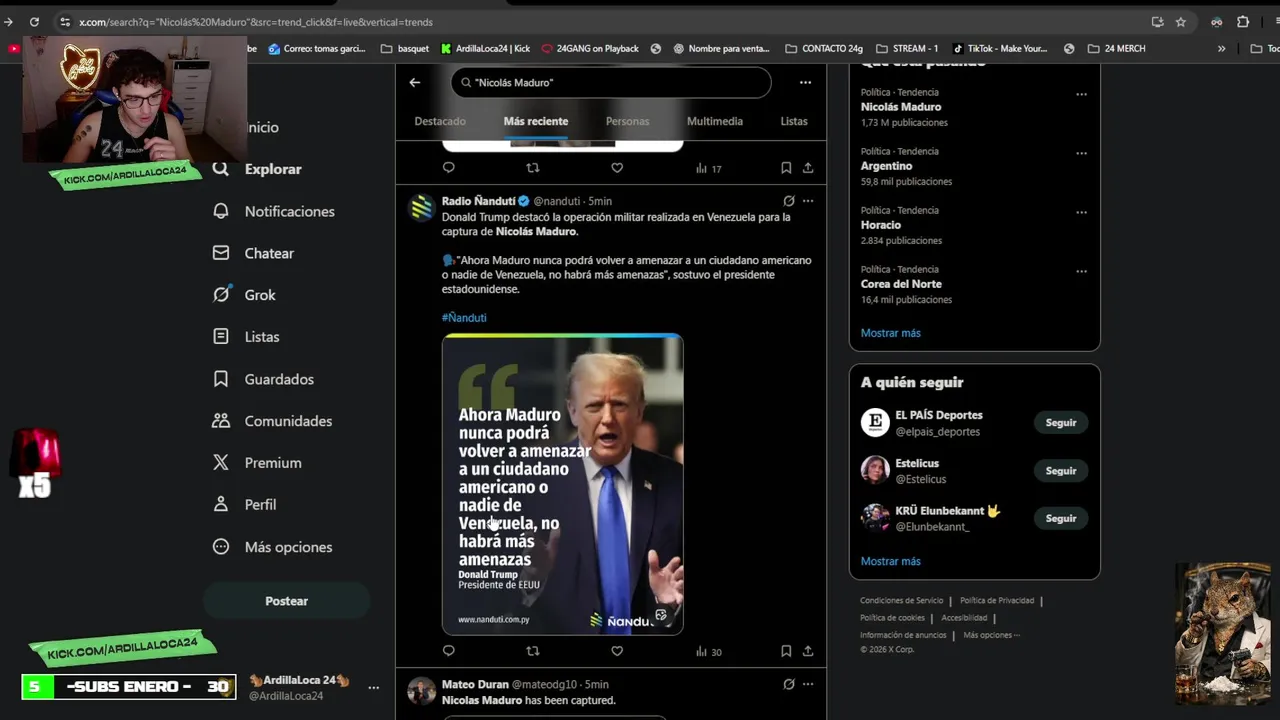Viewport: 1280px width, 720px height.
Task: Reload the page with browser refresh icon
Action: pos(34,22)
